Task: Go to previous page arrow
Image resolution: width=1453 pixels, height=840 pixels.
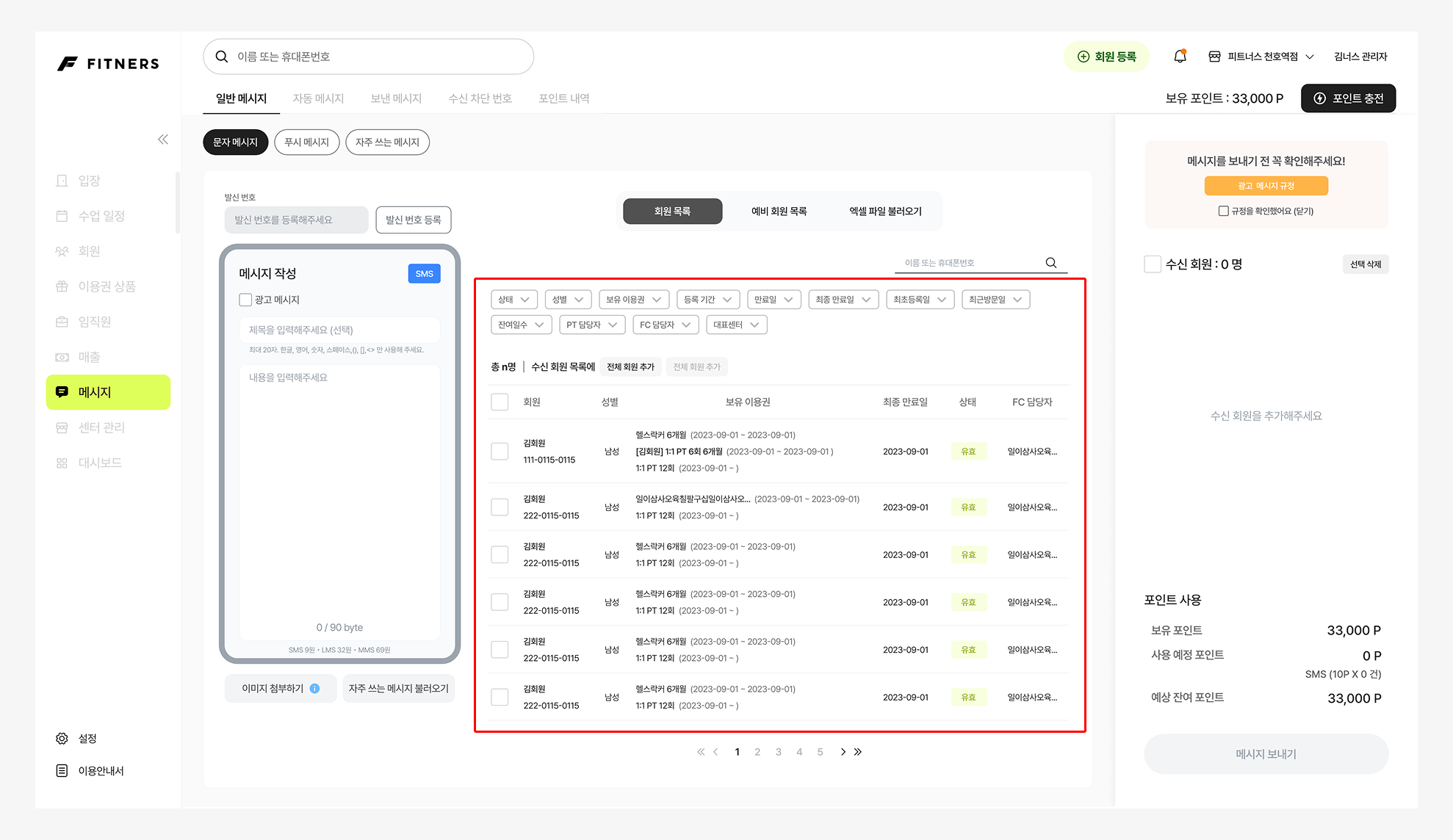Action: (715, 752)
